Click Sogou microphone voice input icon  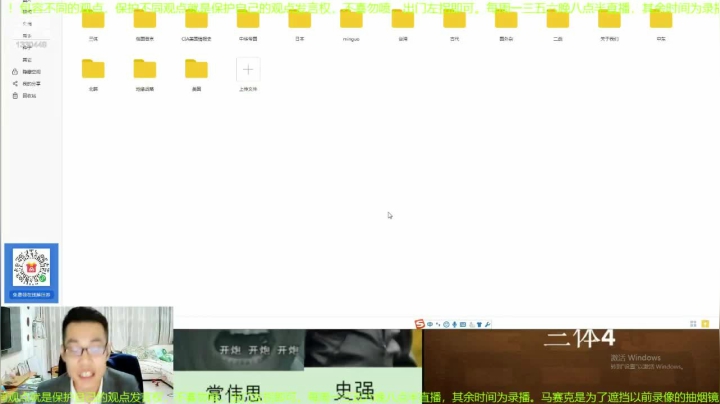pos(455,324)
